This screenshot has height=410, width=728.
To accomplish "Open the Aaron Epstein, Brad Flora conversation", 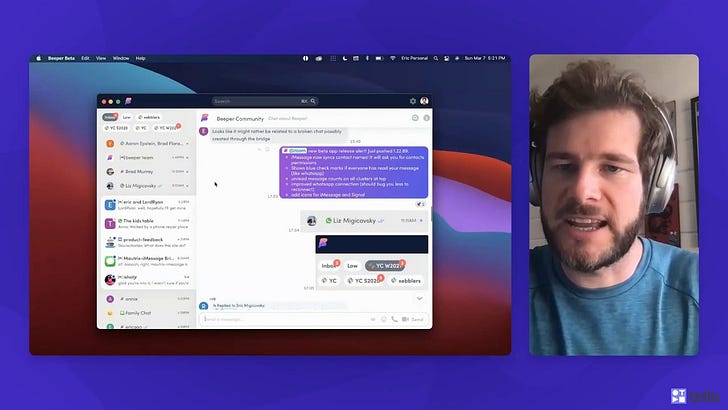I will coord(148,144).
